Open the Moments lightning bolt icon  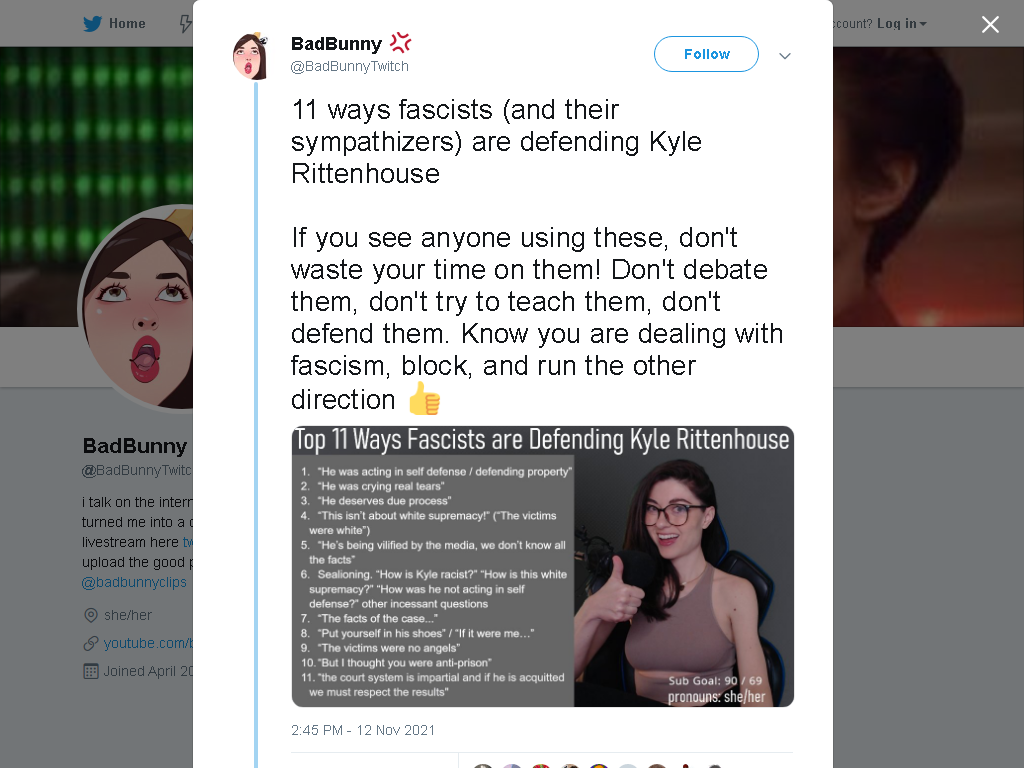pos(186,24)
